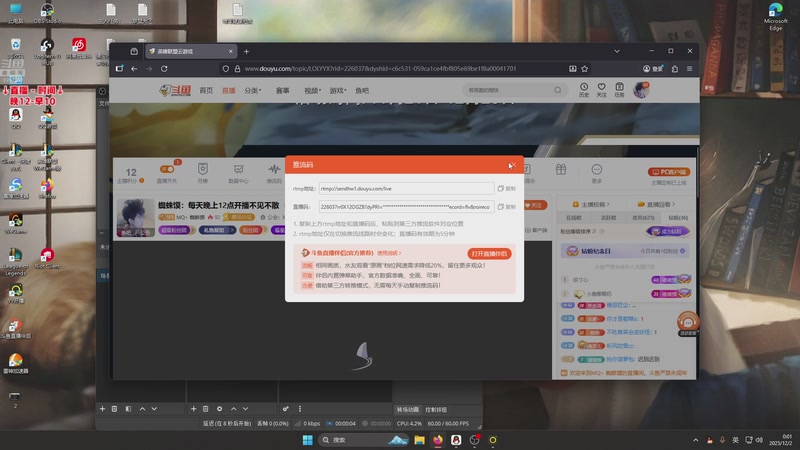Open the 关注 heart icon in header

point(602,90)
